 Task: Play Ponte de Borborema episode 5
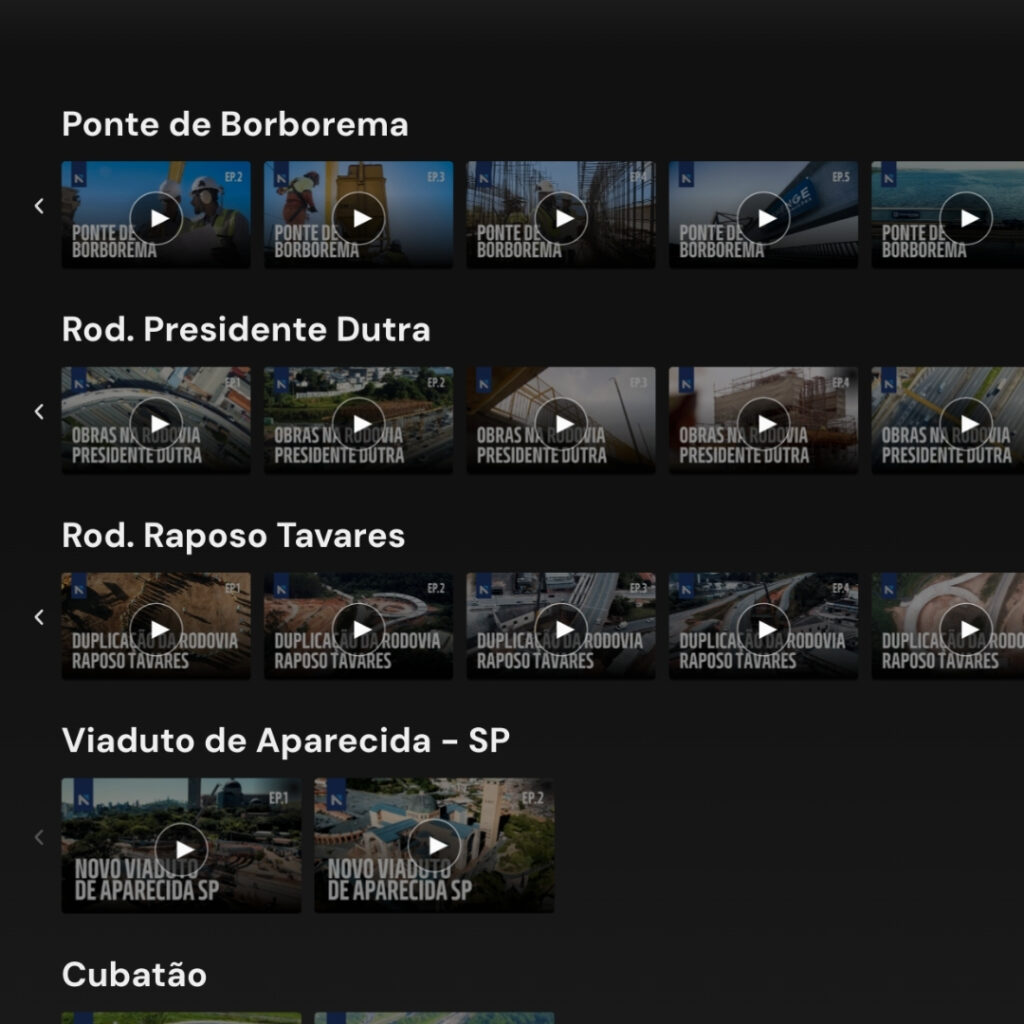pos(764,218)
